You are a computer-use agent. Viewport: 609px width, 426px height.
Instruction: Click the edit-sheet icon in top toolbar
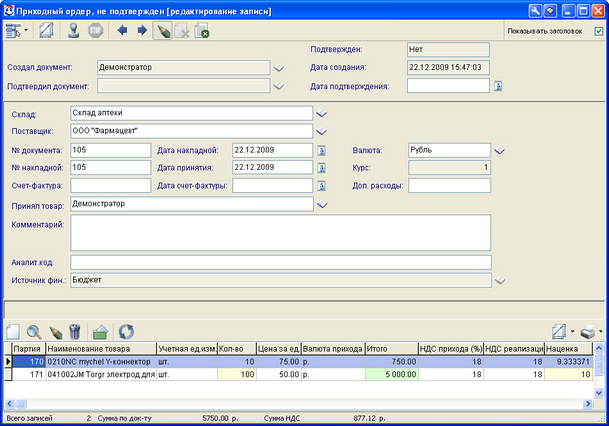[x=47, y=30]
